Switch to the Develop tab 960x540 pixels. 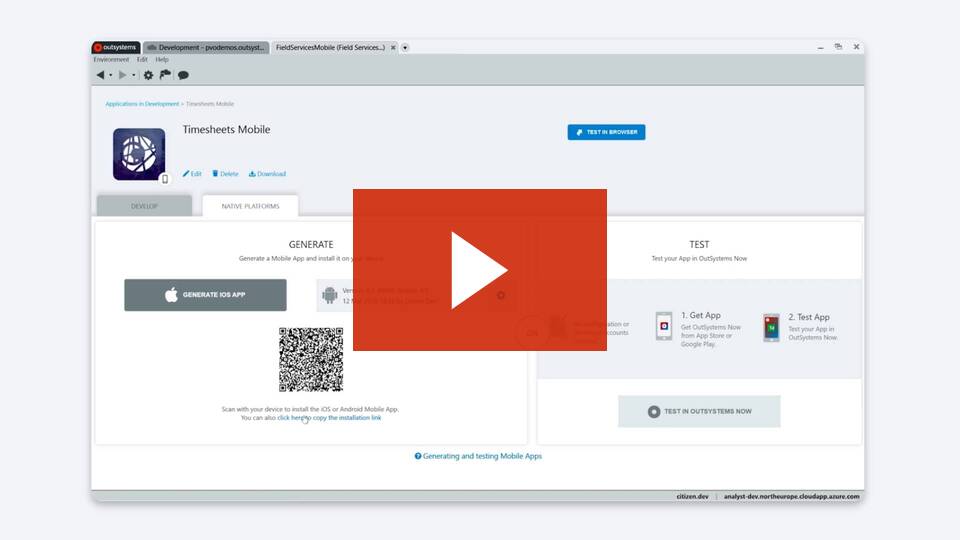144,206
